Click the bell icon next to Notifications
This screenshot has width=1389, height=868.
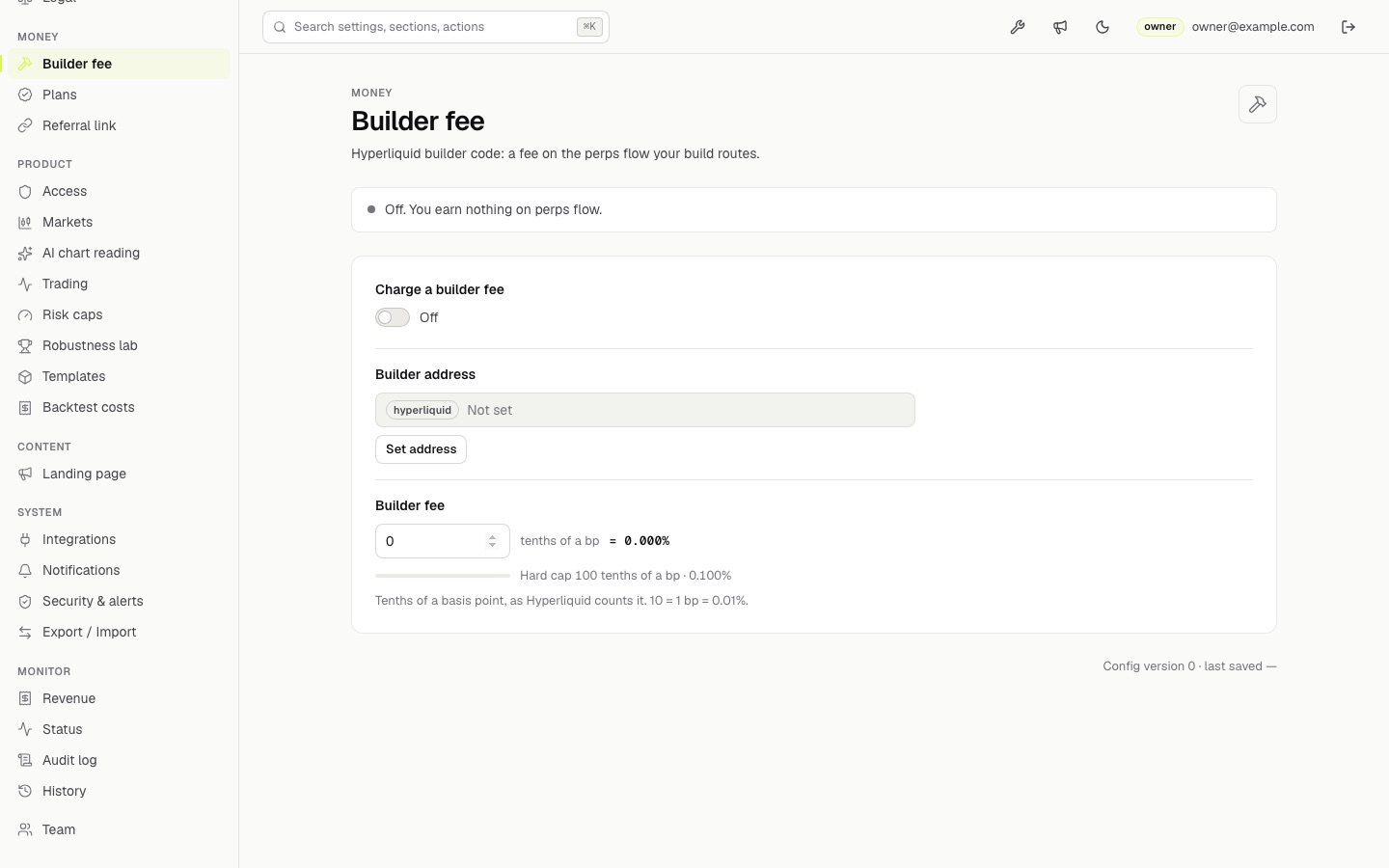tap(25, 570)
